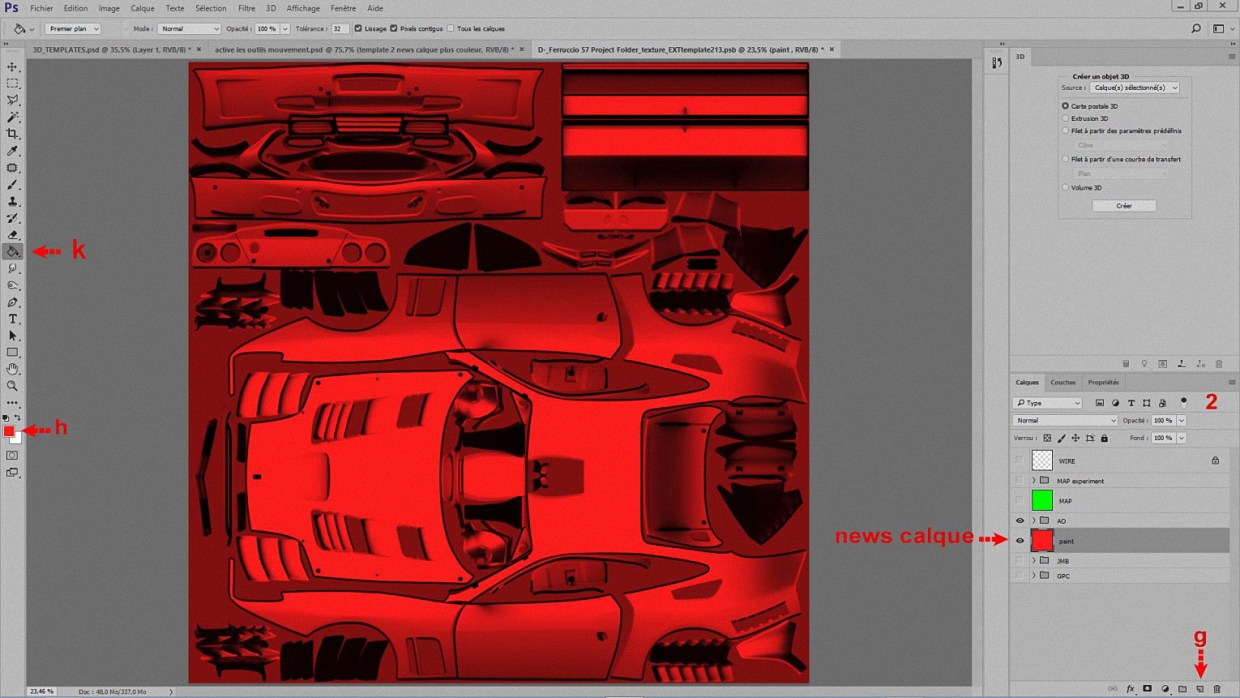This screenshot has width=1240, height=698.
Task: Click the zoom percentage field in status bar
Action: click(42, 691)
